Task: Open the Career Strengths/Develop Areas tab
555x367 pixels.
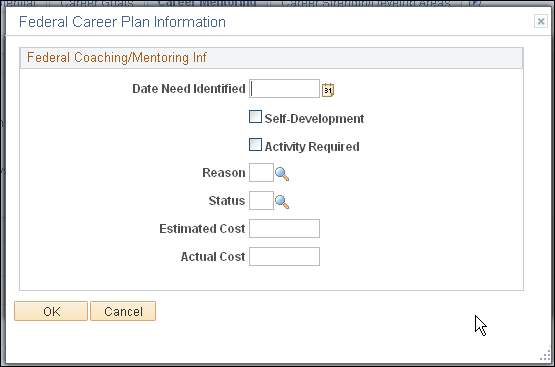Action: (366, 3)
